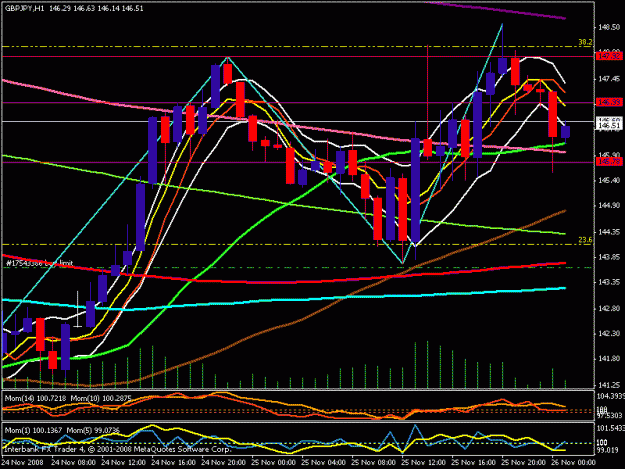
Task: Select the 38.2 Fibonacci level label
Action: point(585,42)
